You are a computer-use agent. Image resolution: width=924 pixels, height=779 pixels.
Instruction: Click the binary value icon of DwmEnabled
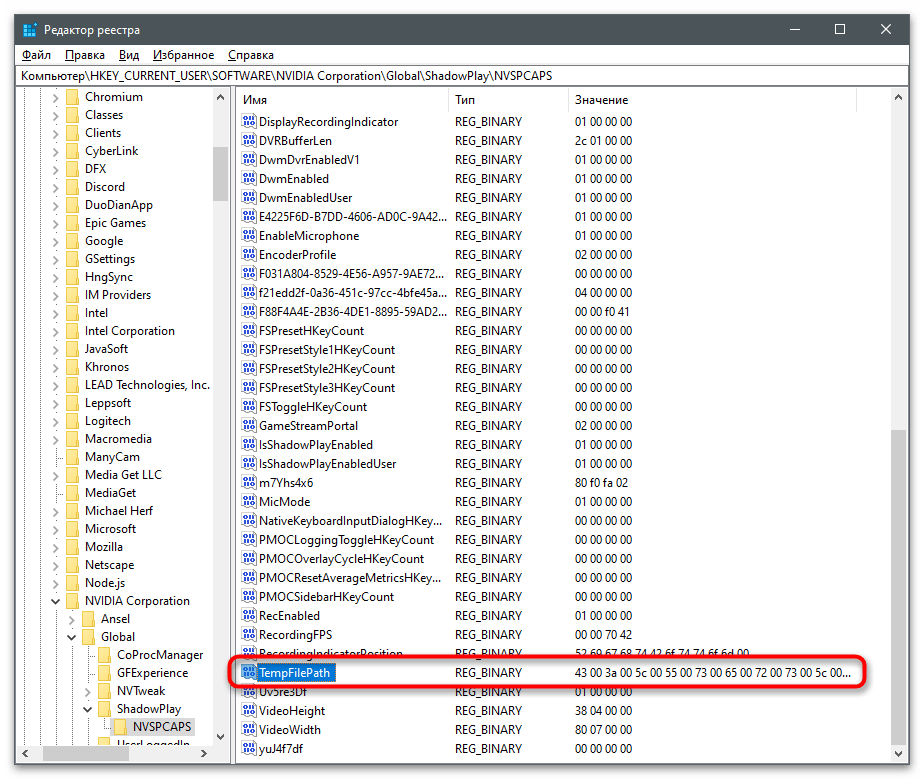pyautogui.click(x=249, y=179)
